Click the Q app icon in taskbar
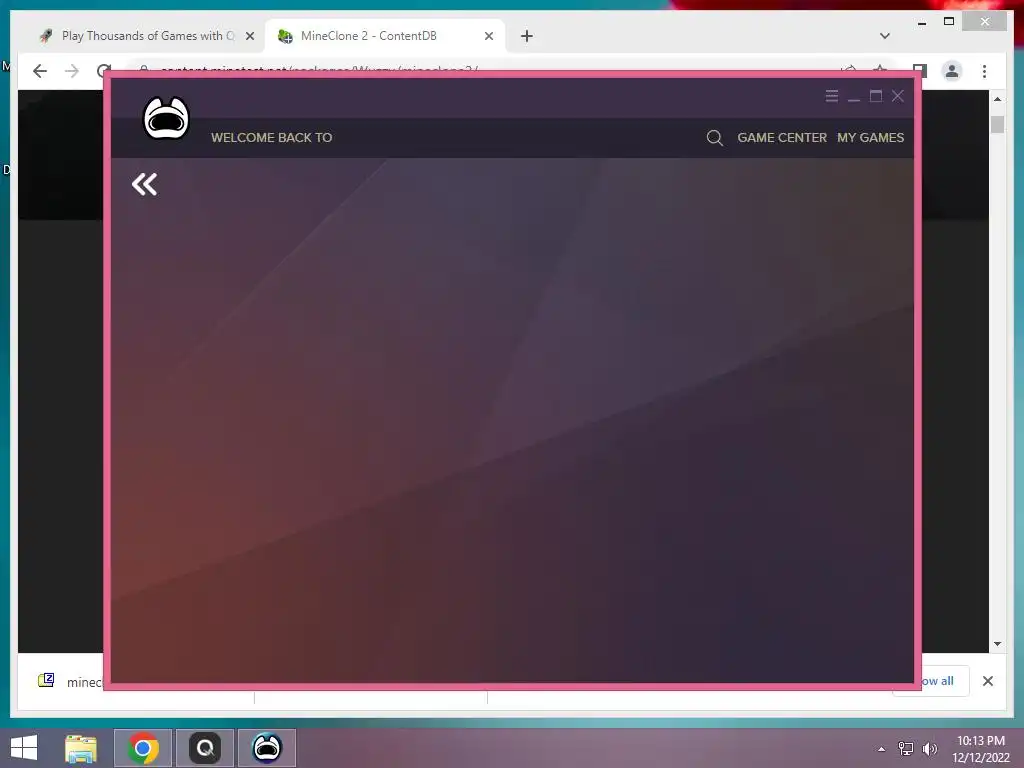Image resolution: width=1024 pixels, height=768 pixels. 205,748
